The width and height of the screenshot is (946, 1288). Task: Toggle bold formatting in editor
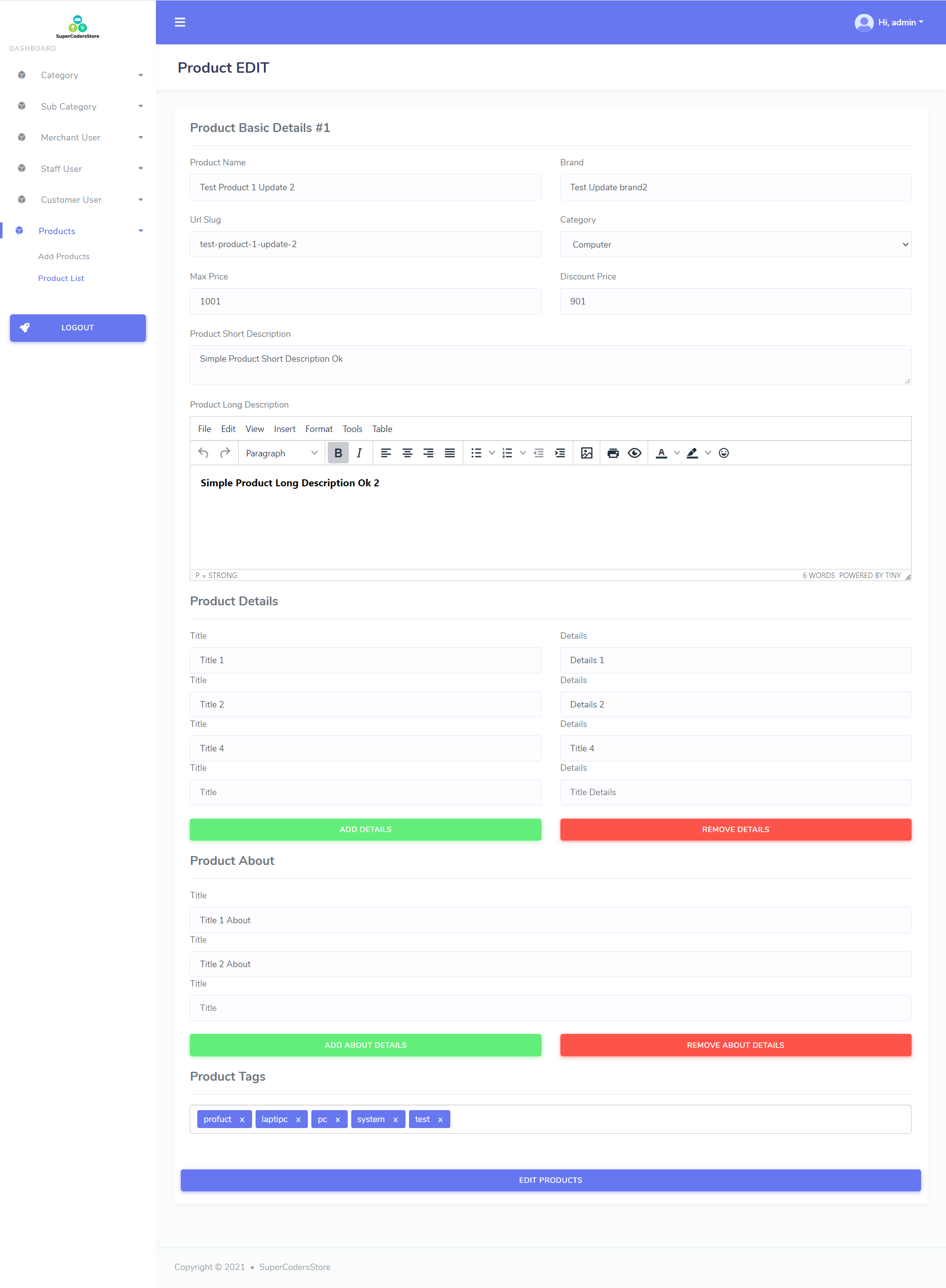338,453
